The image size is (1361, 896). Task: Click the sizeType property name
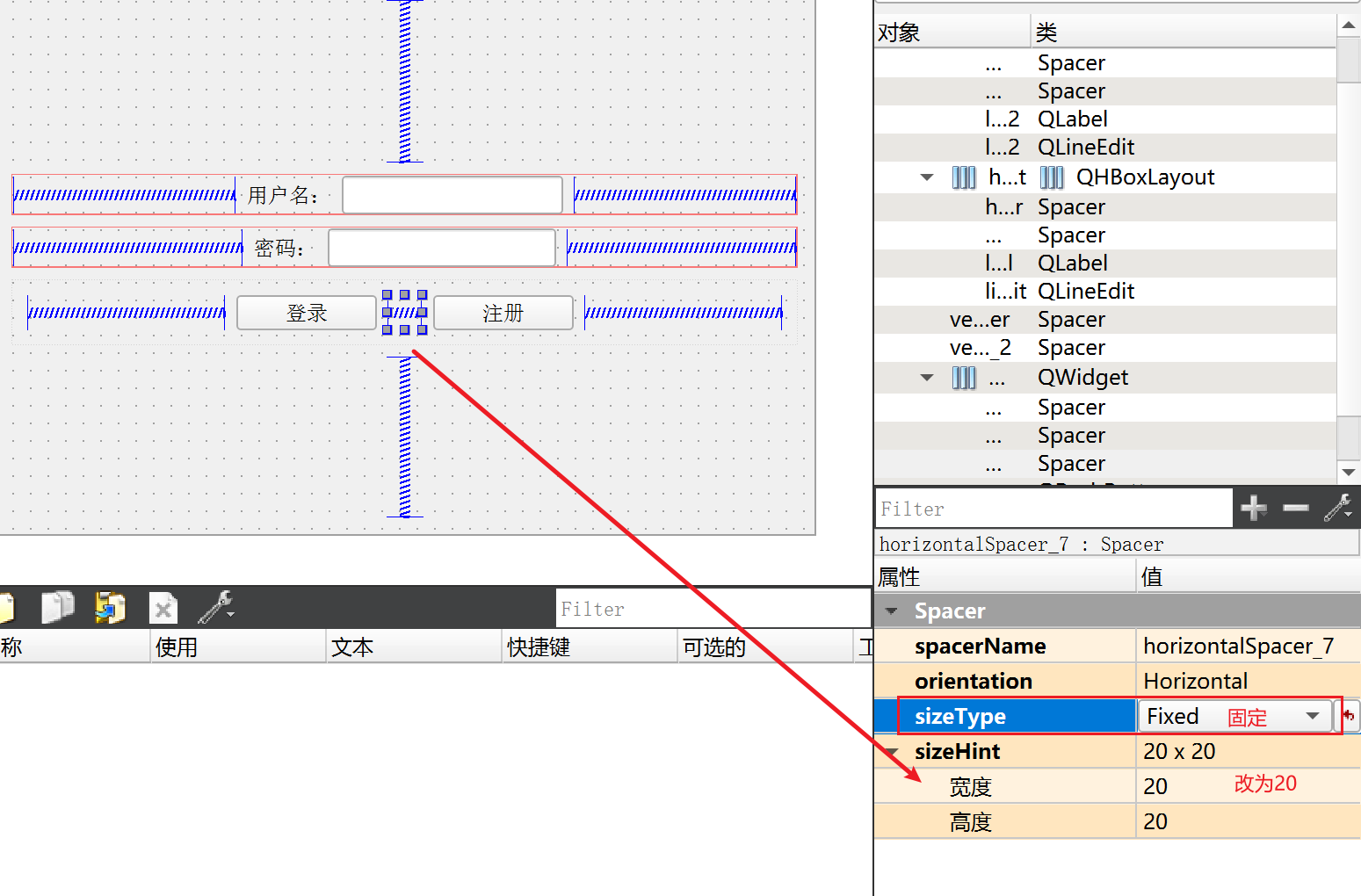point(960,716)
